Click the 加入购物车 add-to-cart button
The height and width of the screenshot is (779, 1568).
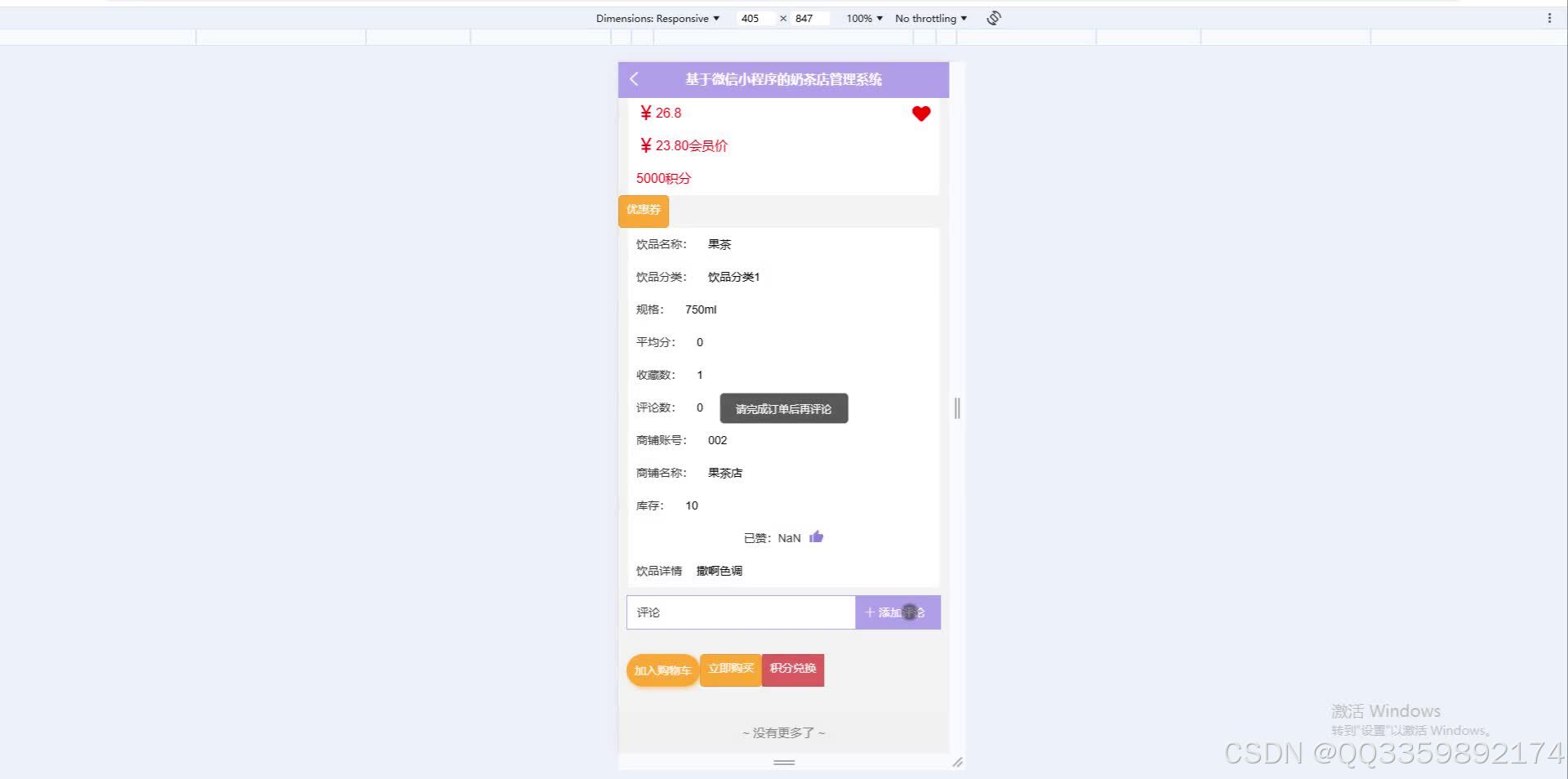(662, 670)
